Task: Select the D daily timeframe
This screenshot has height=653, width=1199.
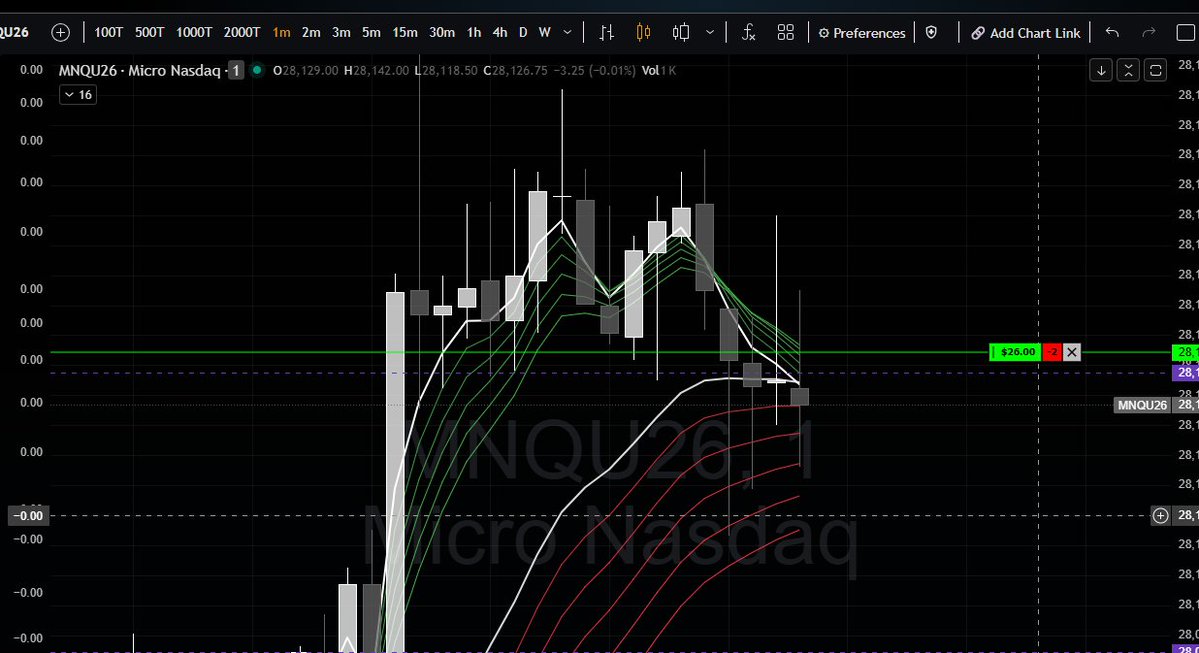Action: pyautogui.click(x=523, y=32)
